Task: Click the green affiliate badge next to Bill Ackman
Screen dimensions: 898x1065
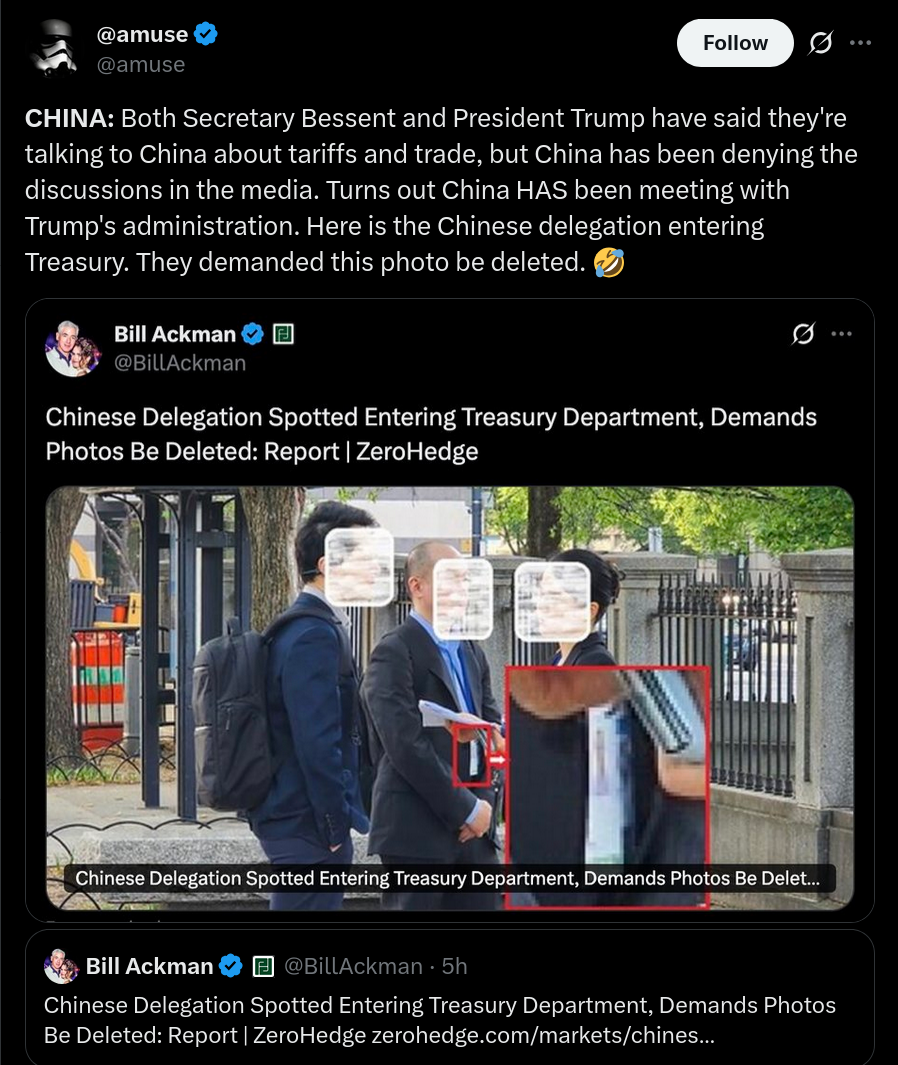Action: 283,334
